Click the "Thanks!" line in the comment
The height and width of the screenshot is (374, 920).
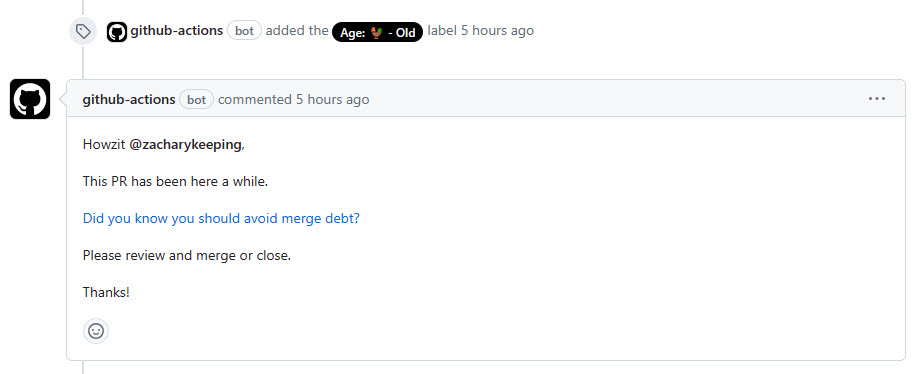pos(106,292)
